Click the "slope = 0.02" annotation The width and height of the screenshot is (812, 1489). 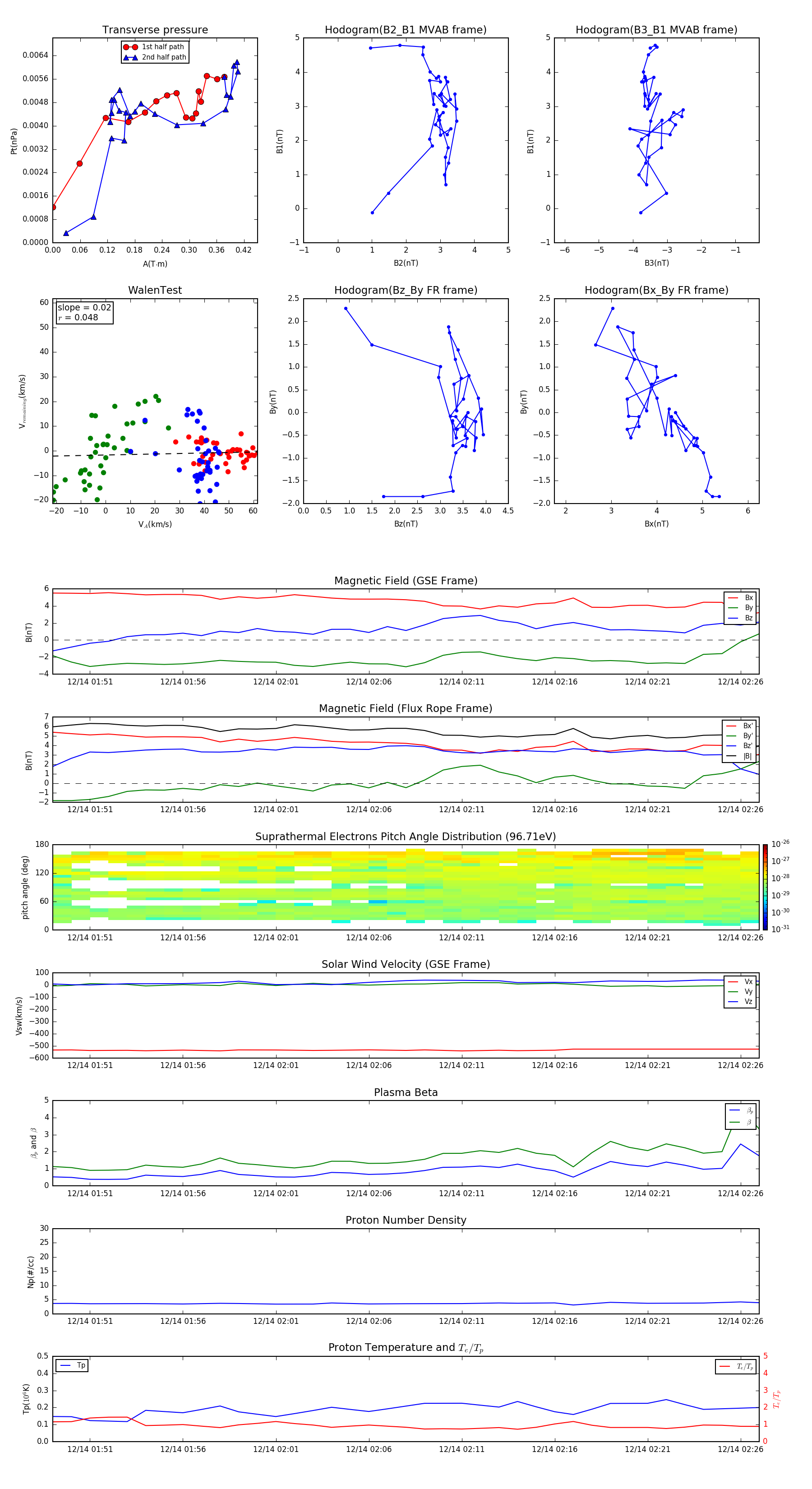click(x=84, y=308)
